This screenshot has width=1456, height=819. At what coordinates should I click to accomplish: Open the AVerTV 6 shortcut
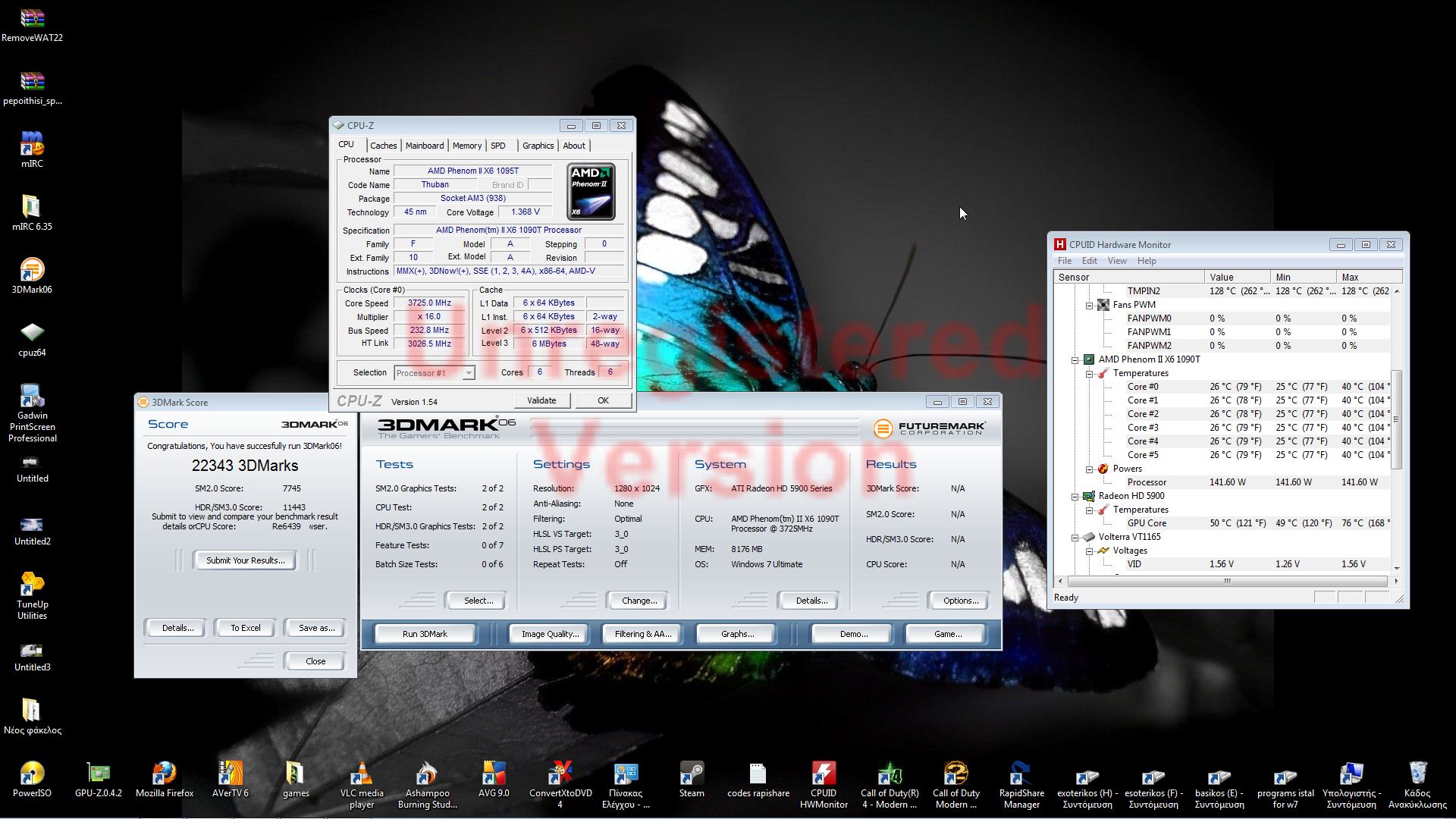231,780
